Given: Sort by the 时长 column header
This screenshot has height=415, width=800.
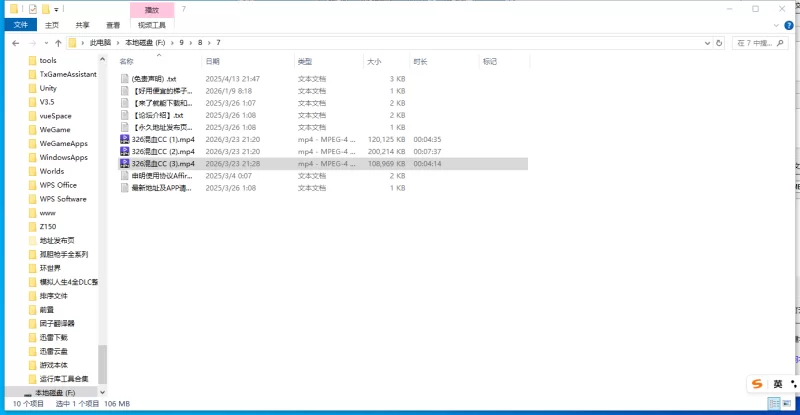Looking at the screenshot, I should (420, 61).
